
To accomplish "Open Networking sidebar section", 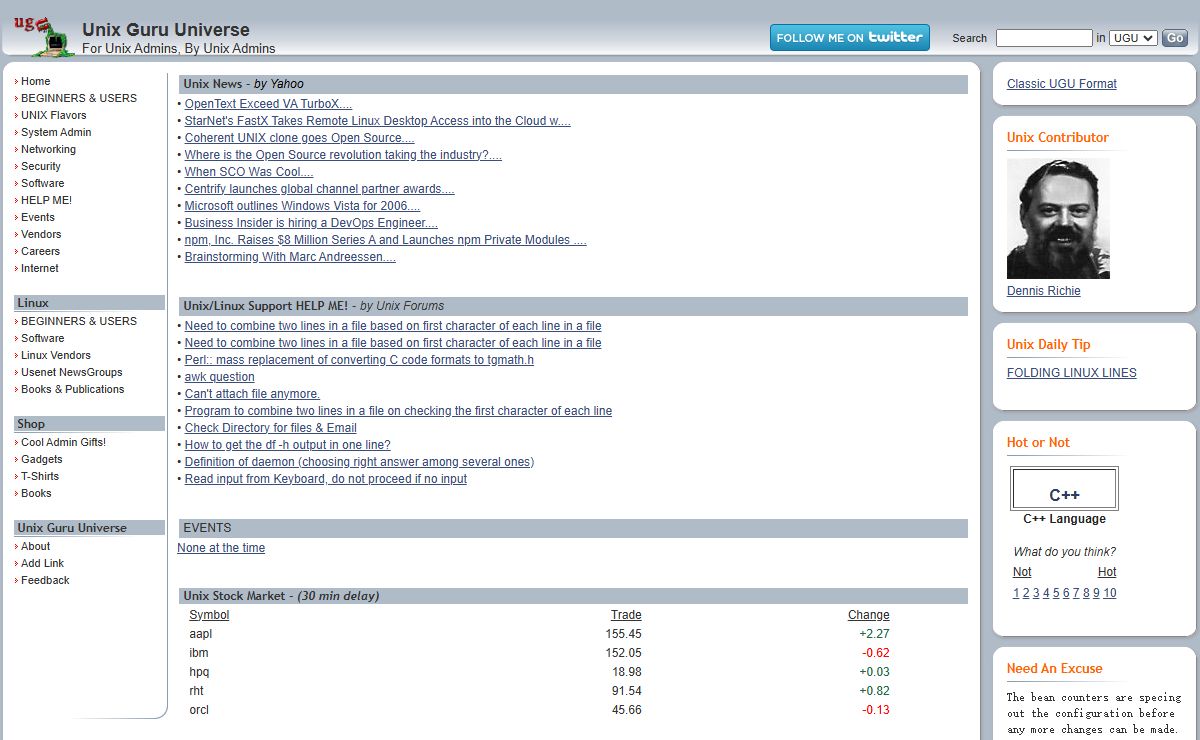I will [x=48, y=149].
